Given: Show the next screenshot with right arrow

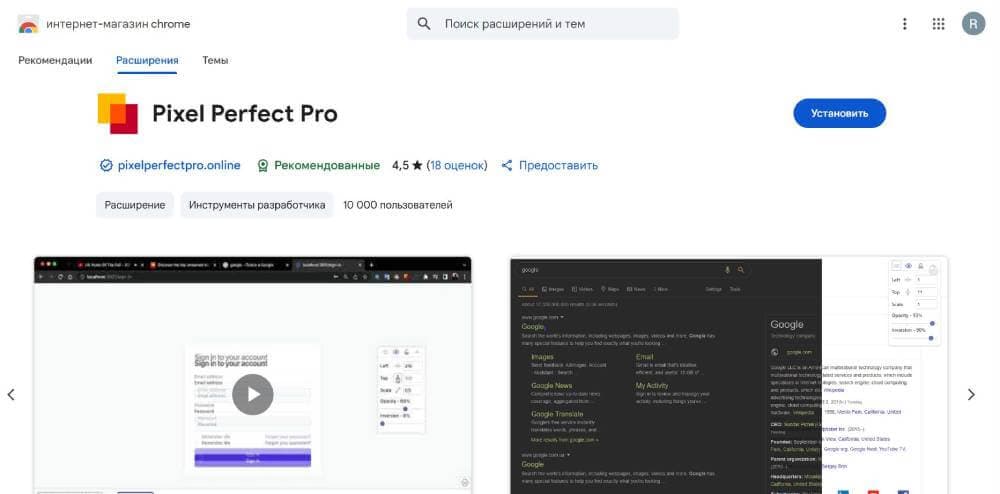Looking at the screenshot, I should point(970,395).
